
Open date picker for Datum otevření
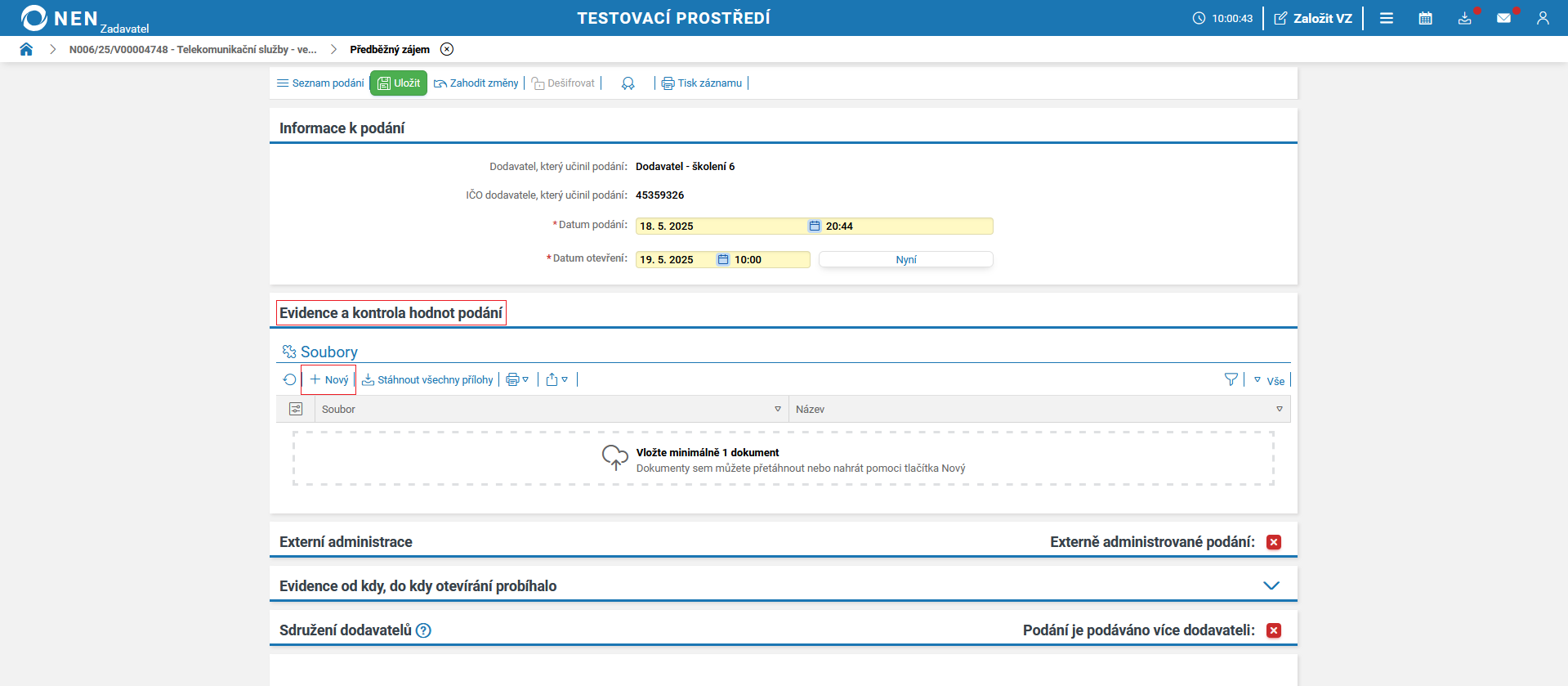coord(723,260)
